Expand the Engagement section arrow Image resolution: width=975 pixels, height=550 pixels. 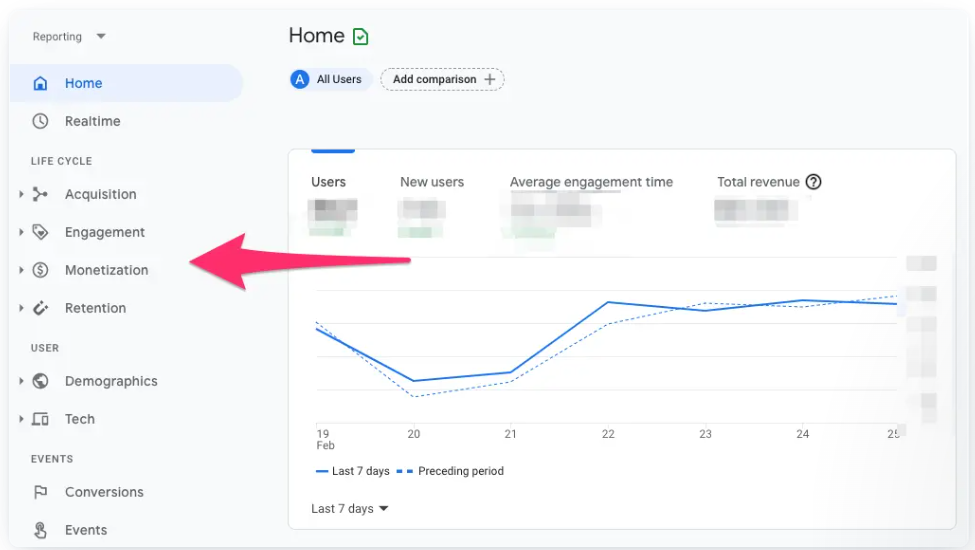pos(21,232)
